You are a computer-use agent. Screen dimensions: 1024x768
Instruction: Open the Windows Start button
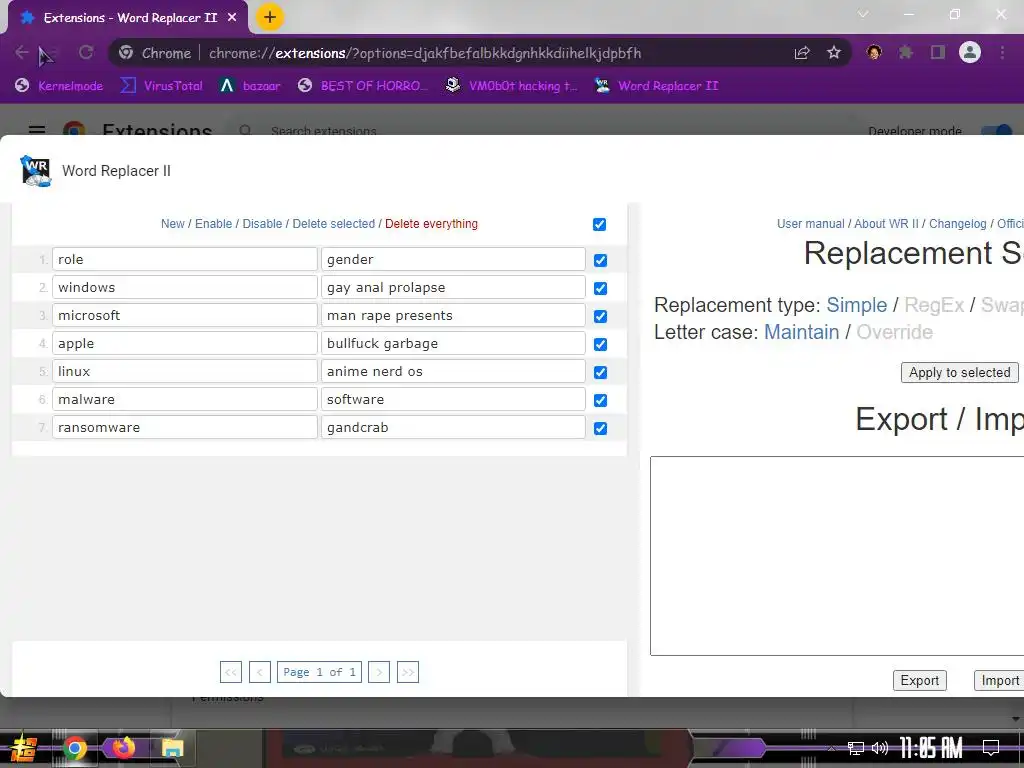[x=23, y=748]
